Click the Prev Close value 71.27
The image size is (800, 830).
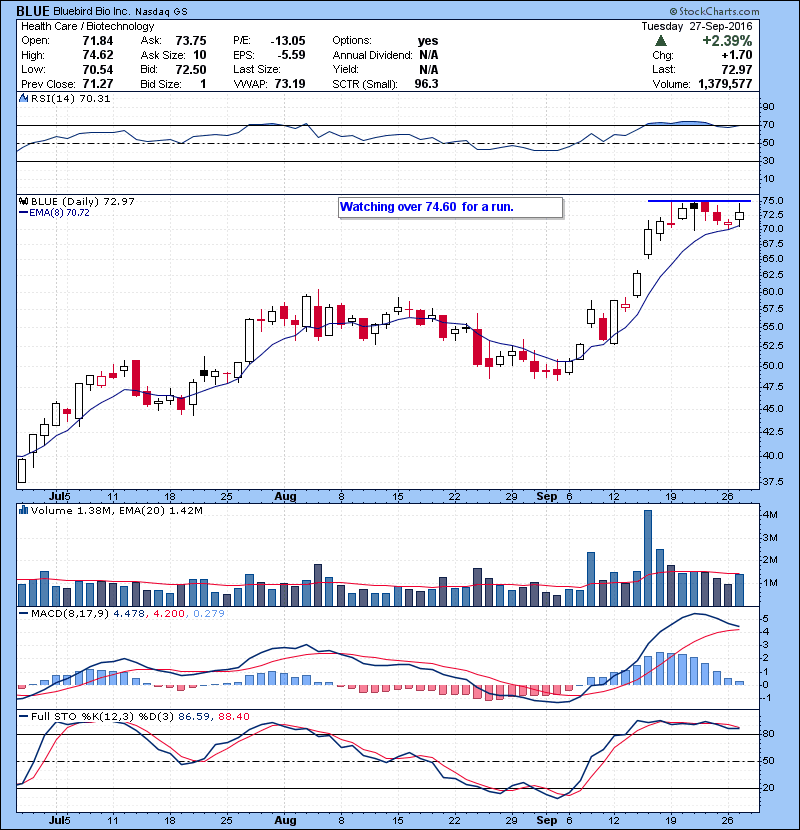coord(98,84)
